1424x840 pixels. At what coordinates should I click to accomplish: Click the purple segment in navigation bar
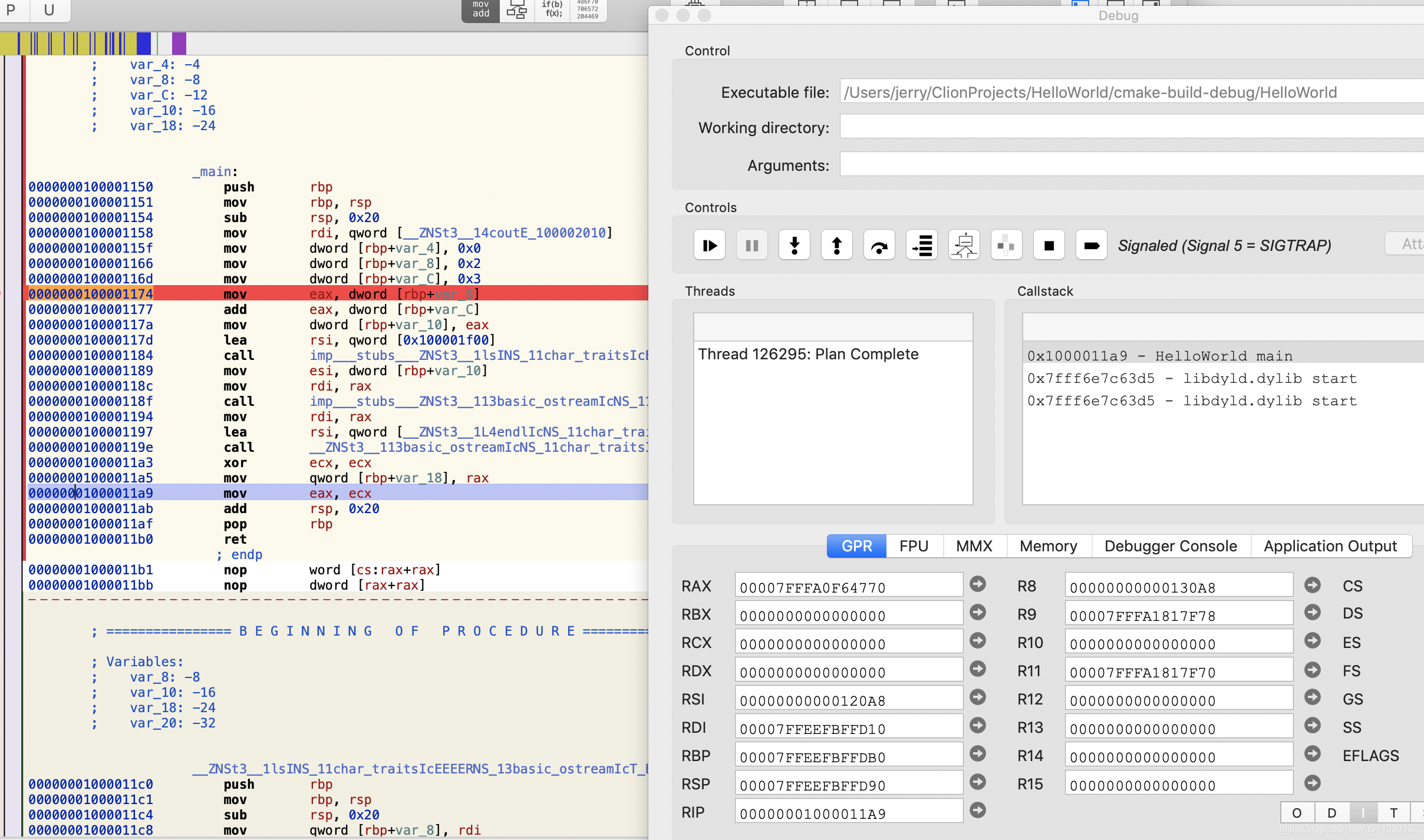[179, 44]
